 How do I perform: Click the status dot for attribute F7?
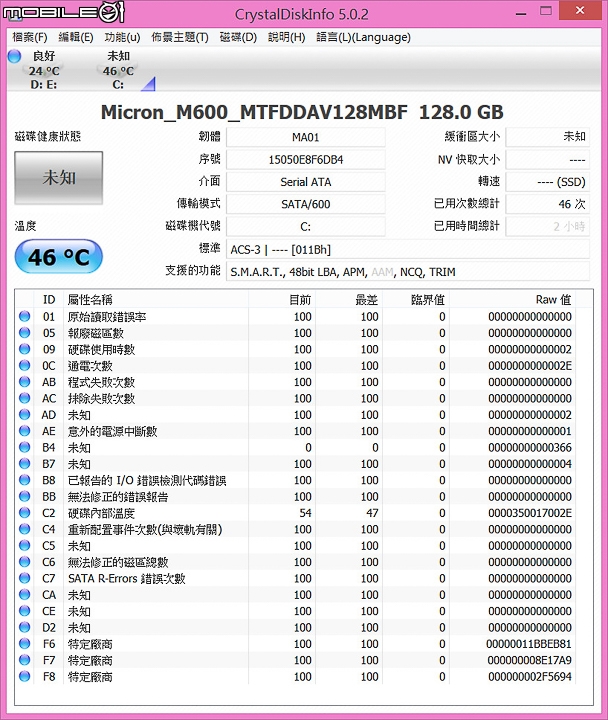tap(25, 660)
